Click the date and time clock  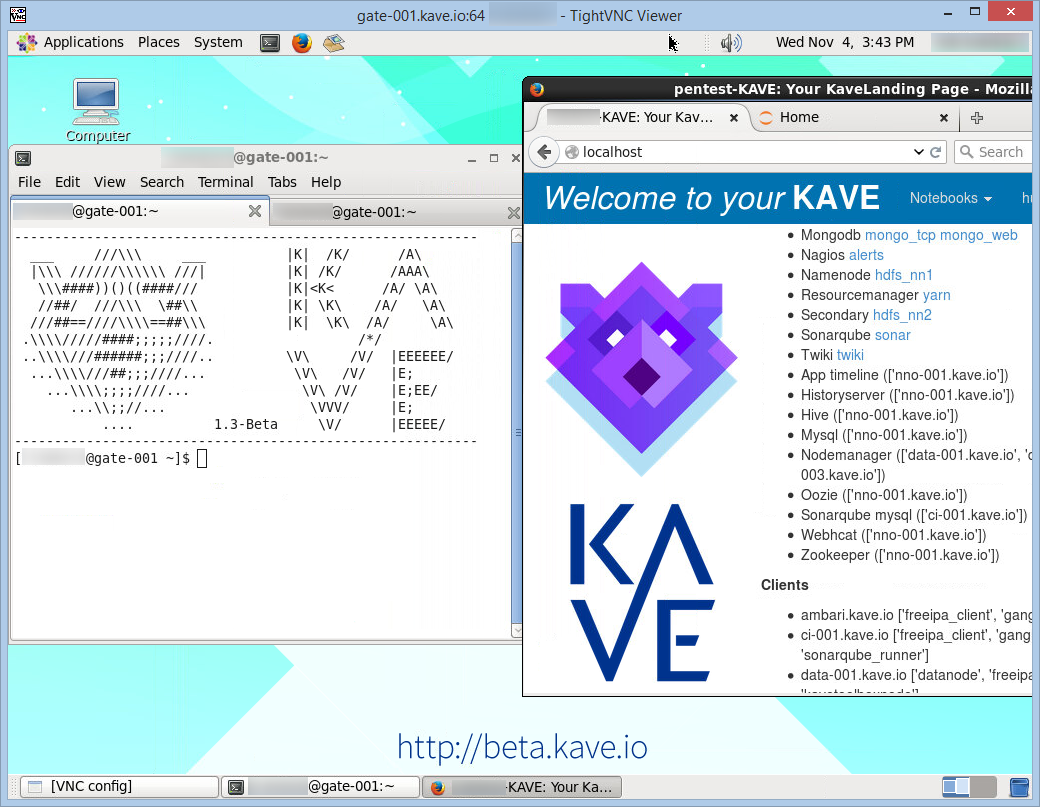(844, 42)
